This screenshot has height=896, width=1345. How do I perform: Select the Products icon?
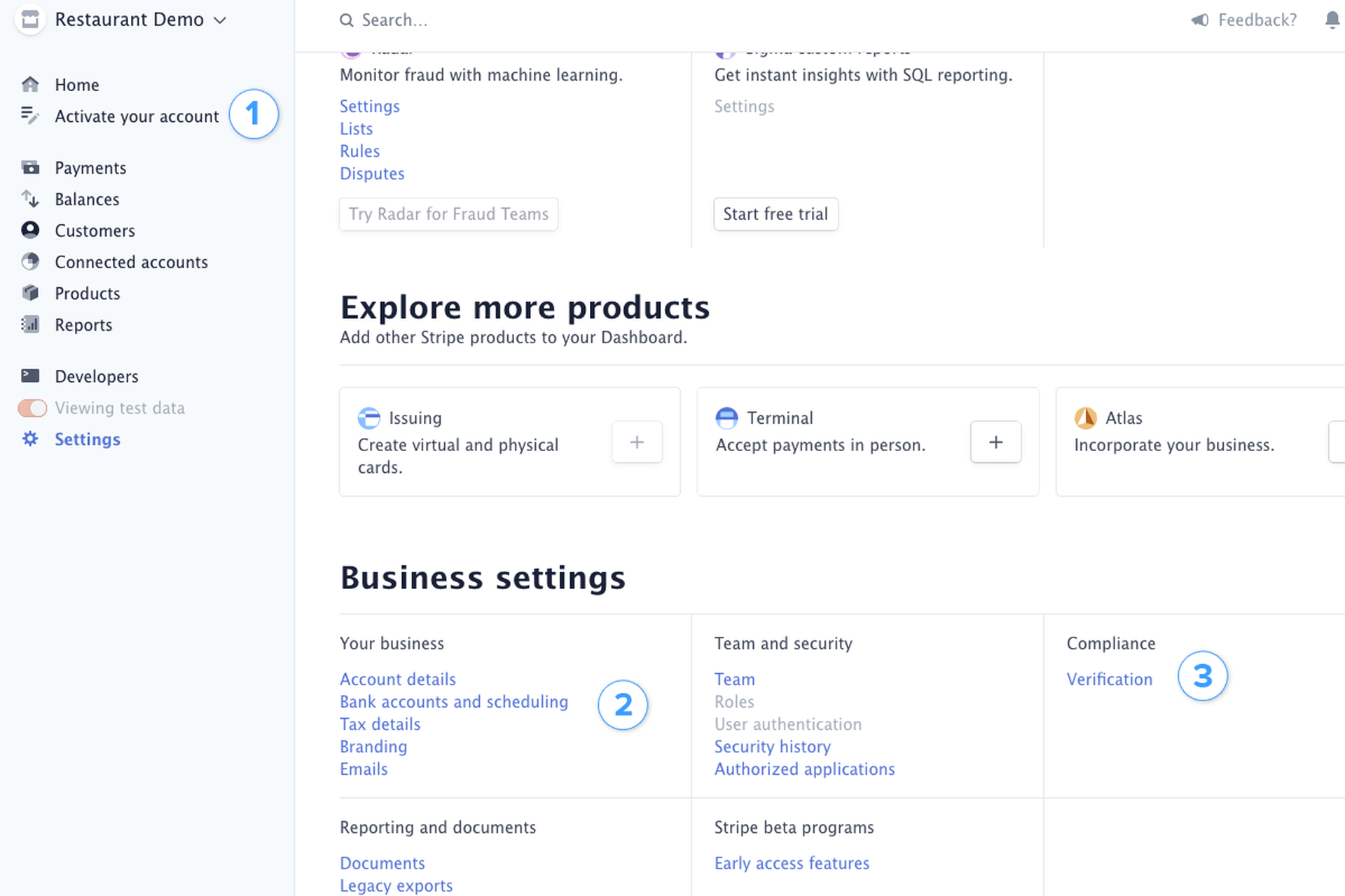(31, 293)
